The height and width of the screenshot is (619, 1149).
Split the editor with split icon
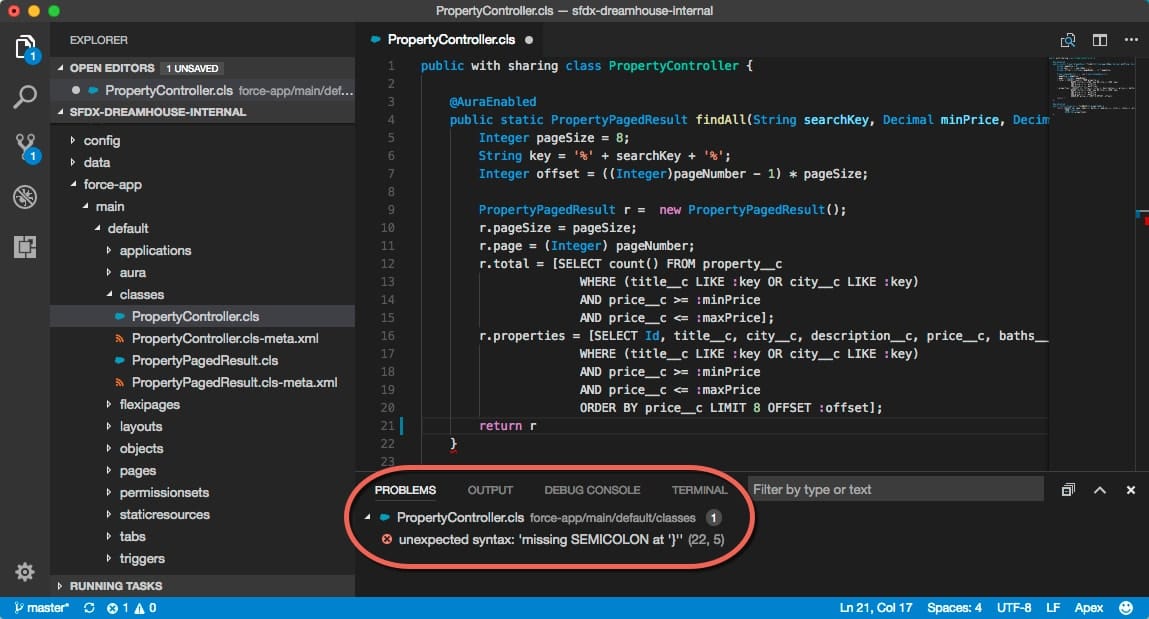[x=1100, y=40]
